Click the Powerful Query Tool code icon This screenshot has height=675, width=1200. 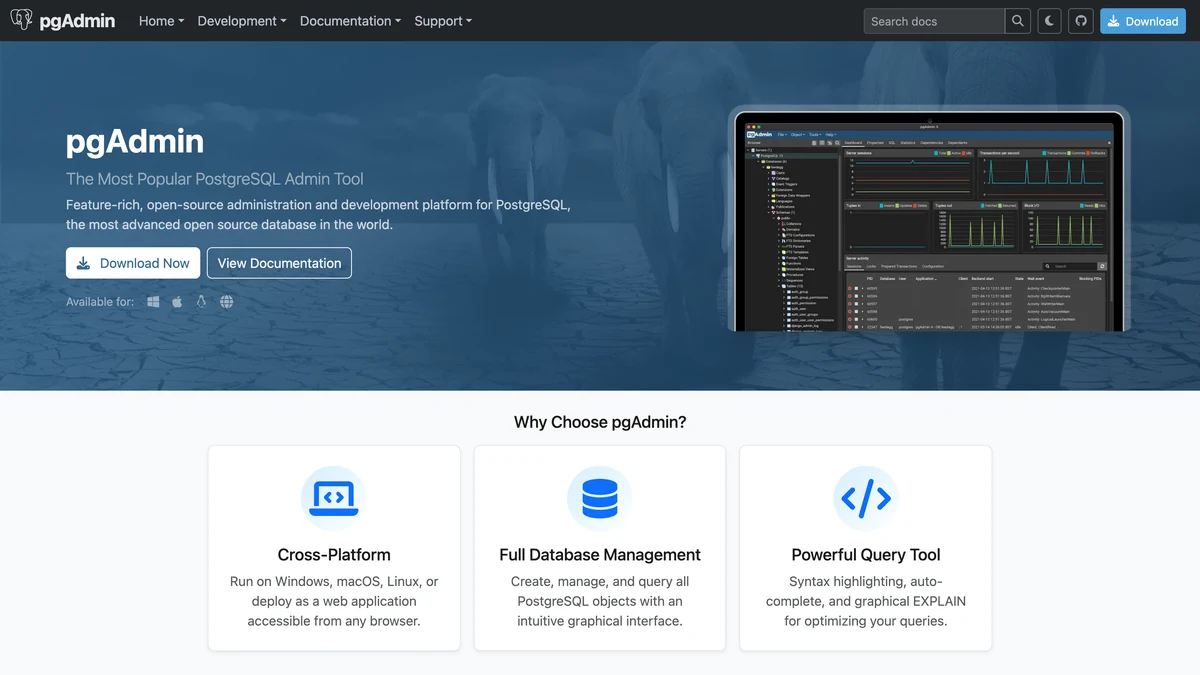pos(866,497)
